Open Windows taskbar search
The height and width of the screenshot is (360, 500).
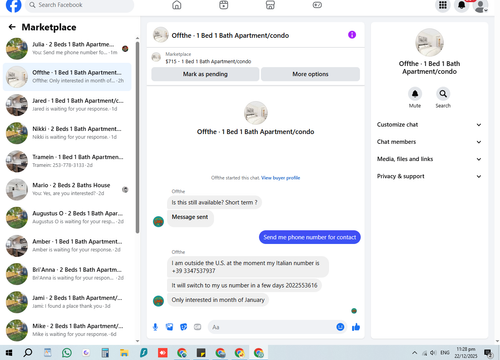(28, 353)
